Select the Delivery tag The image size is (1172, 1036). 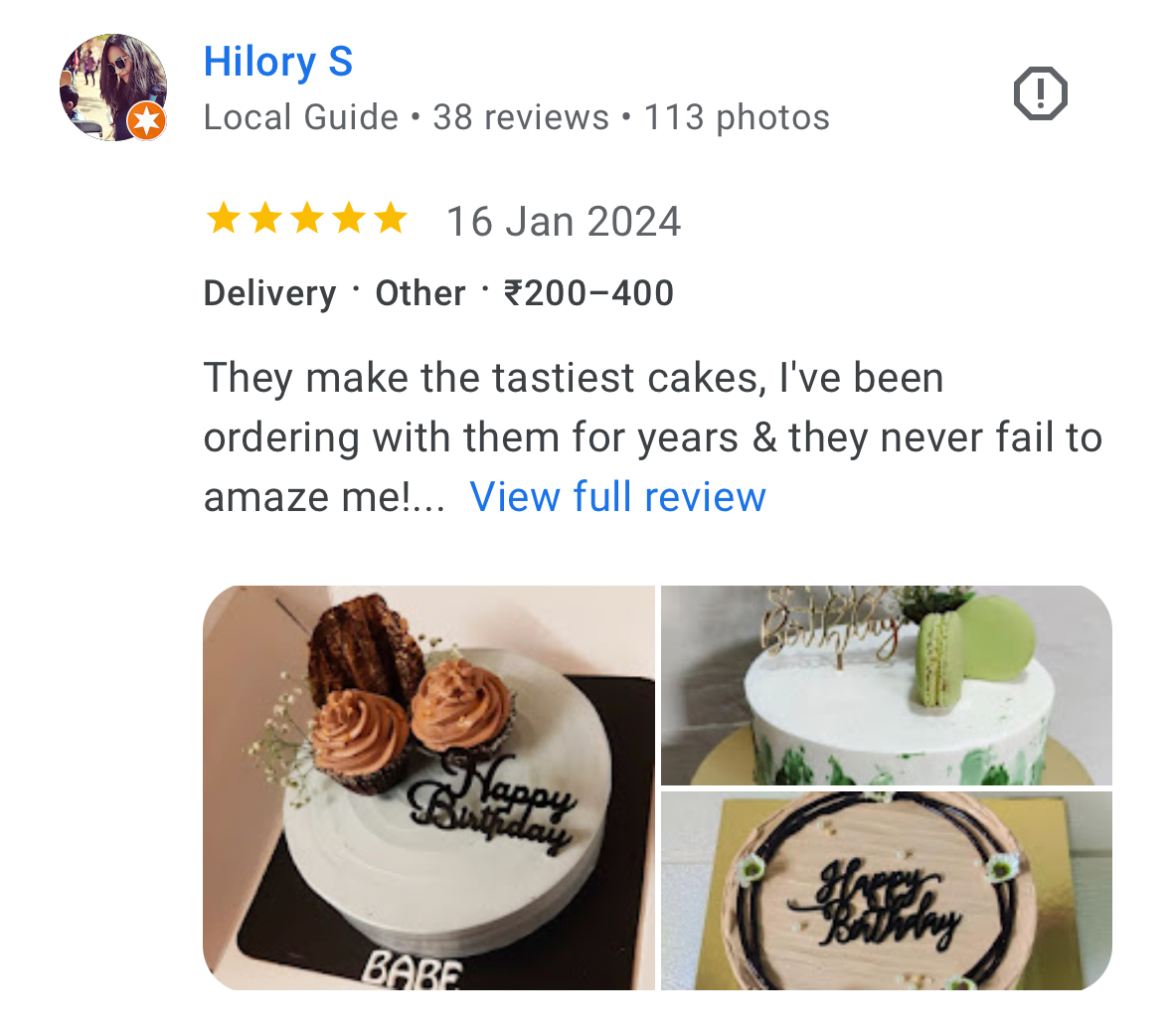click(x=269, y=293)
